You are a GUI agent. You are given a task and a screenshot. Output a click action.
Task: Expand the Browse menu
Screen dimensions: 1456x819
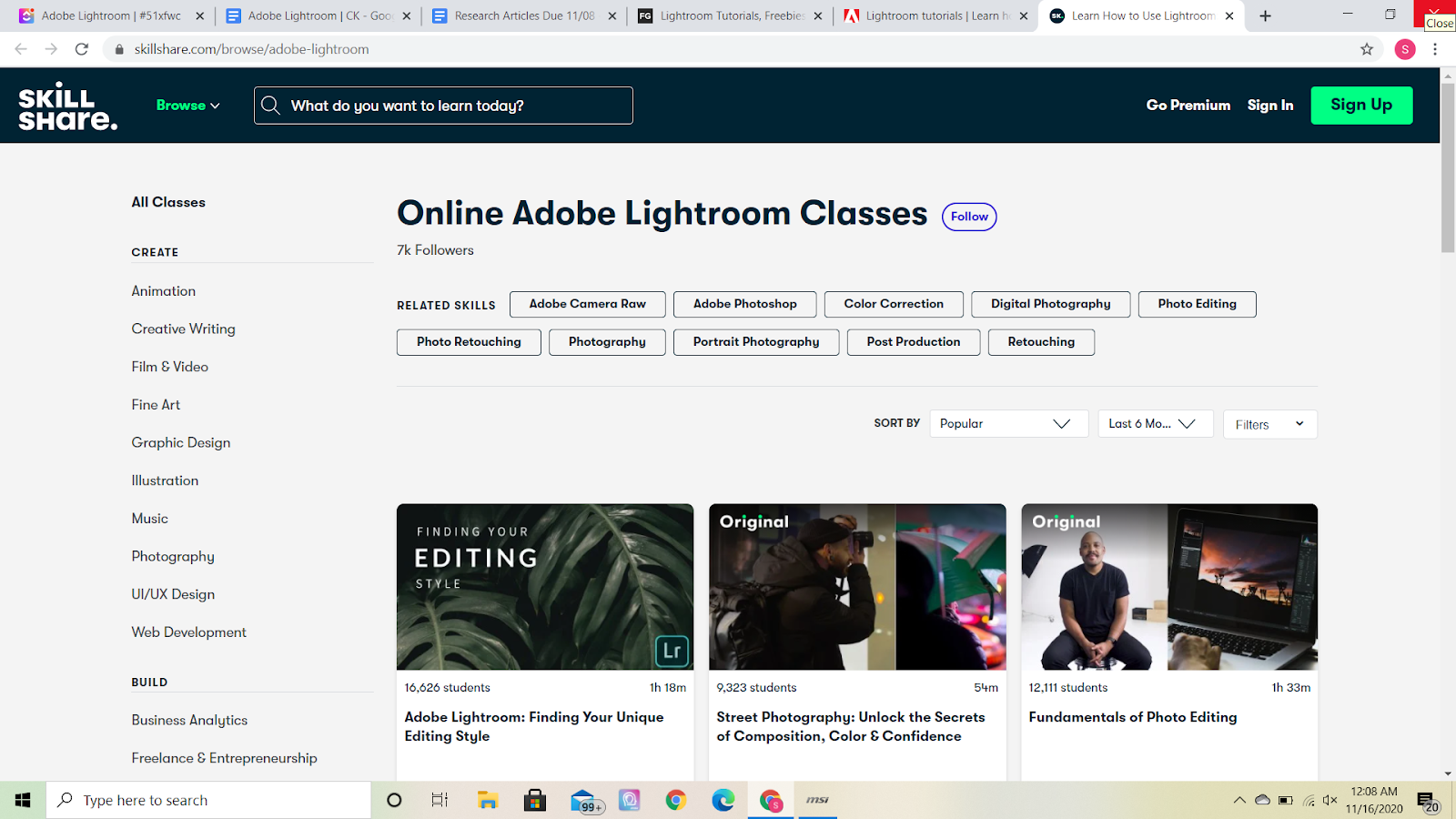click(x=188, y=106)
